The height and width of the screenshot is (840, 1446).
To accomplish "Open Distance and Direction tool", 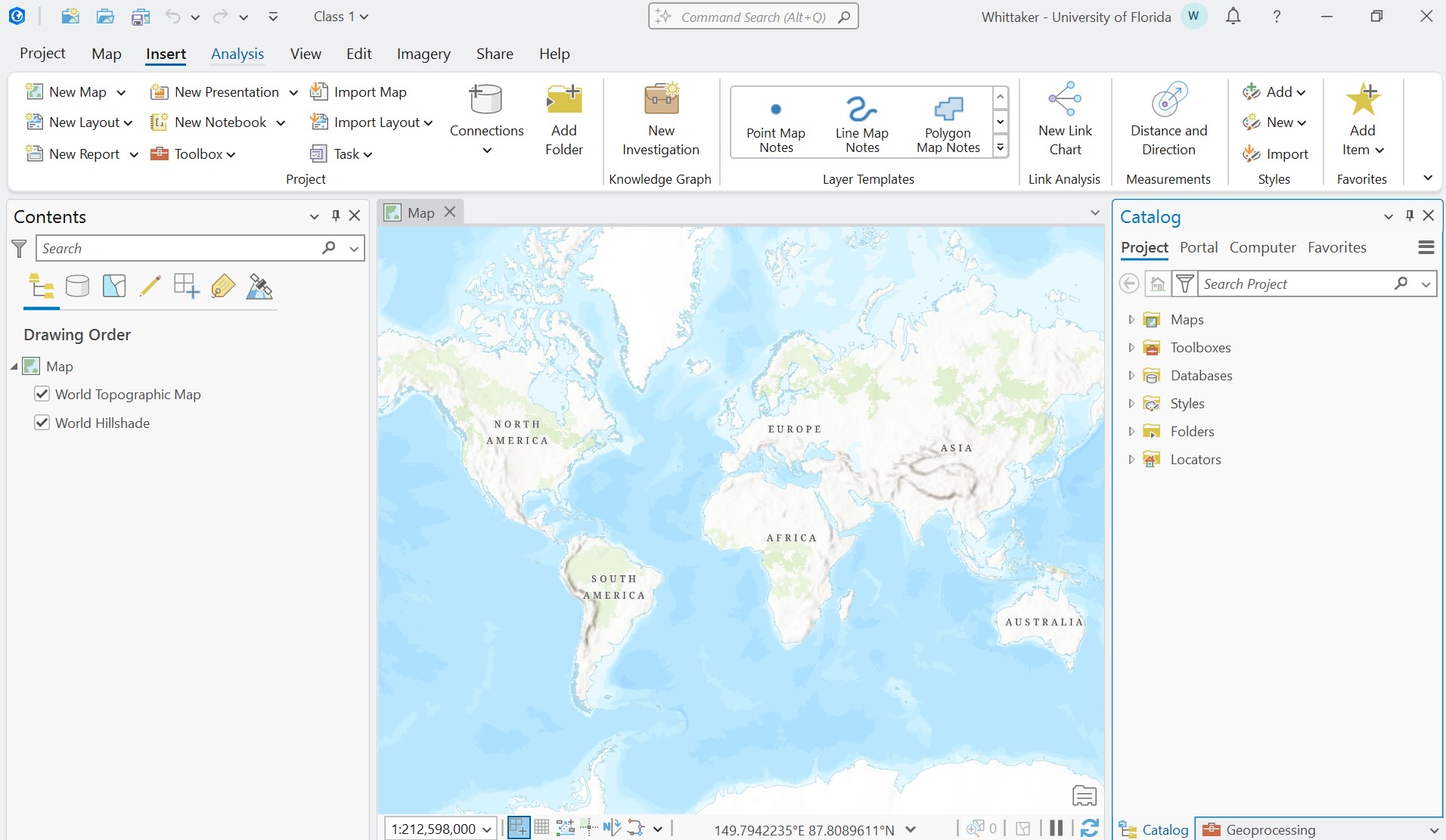I will (1168, 100).
